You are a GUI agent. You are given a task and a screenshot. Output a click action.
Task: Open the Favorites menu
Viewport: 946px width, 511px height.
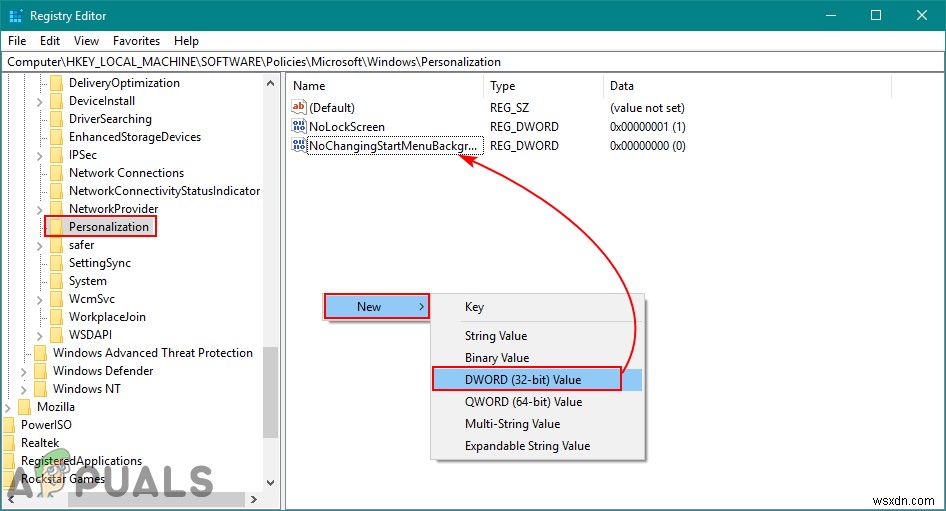pos(136,40)
